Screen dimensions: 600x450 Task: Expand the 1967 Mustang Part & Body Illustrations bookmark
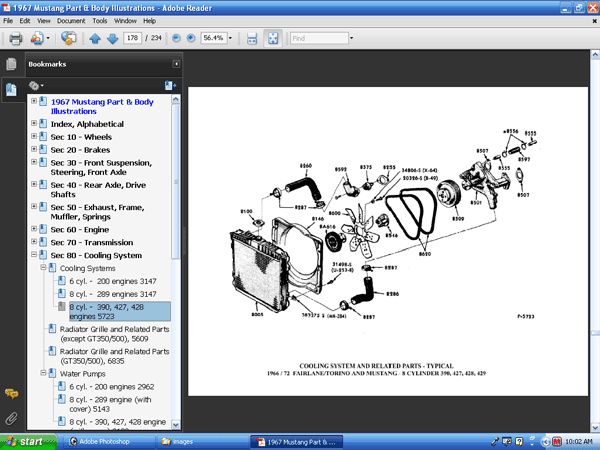tap(34, 101)
